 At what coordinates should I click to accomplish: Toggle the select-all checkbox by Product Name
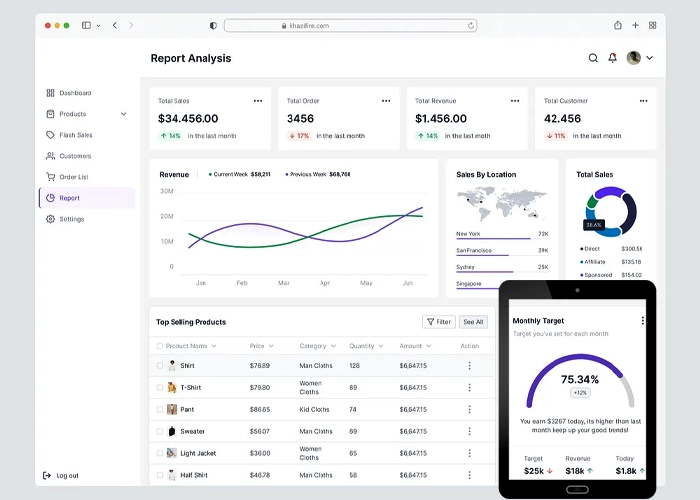point(160,346)
